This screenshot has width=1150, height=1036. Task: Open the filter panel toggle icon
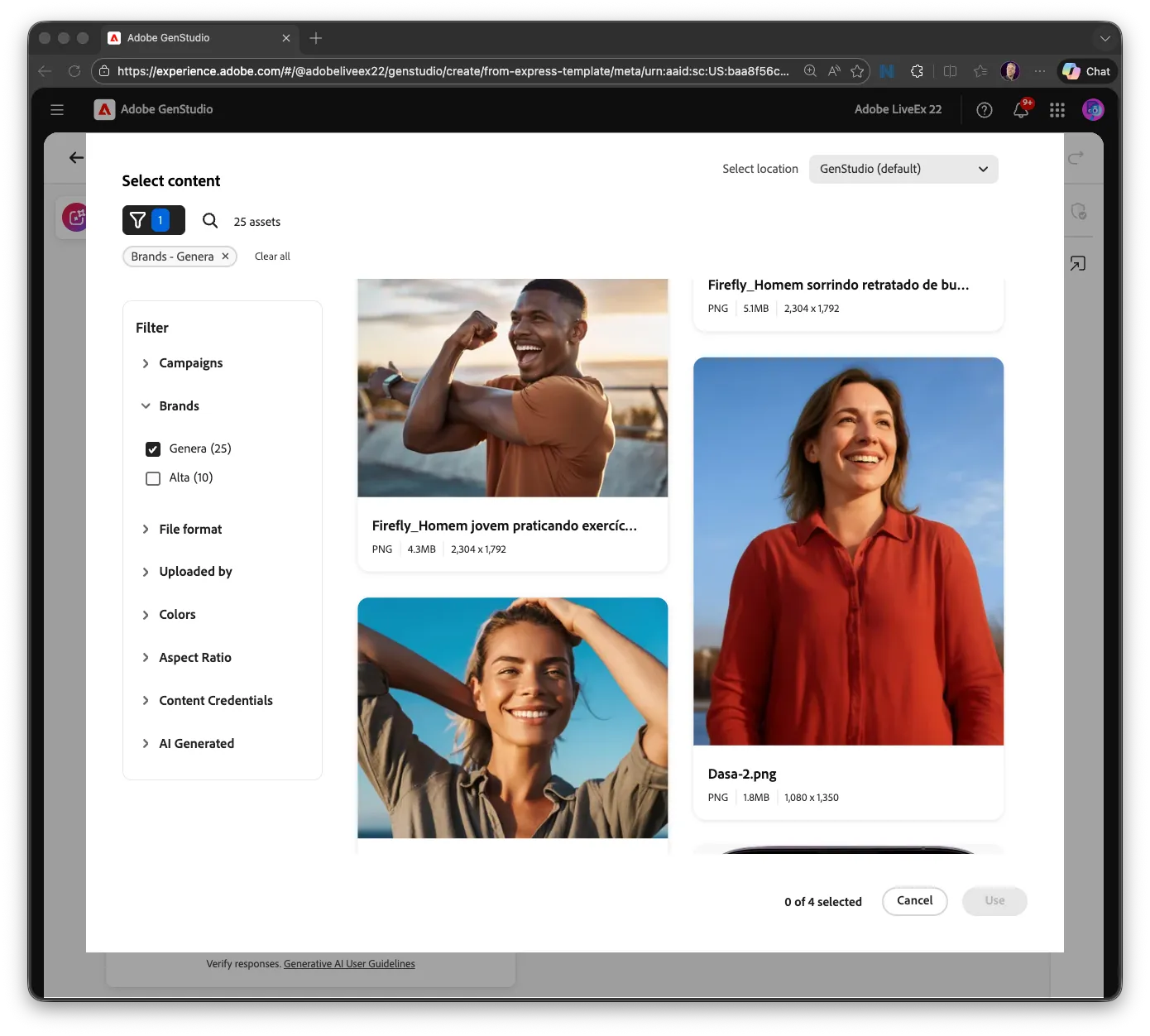coord(153,220)
